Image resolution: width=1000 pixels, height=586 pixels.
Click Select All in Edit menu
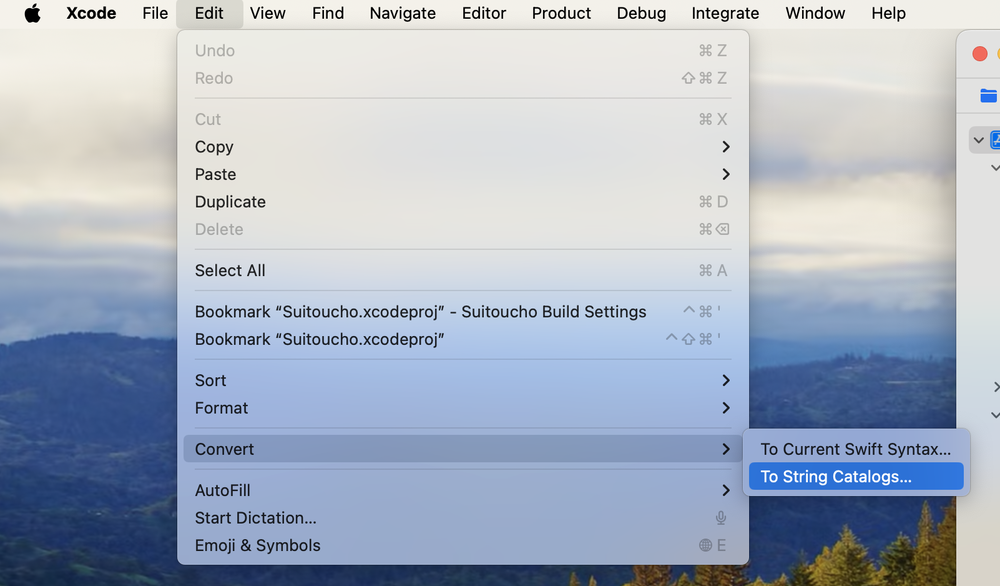click(x=231, y=270)
